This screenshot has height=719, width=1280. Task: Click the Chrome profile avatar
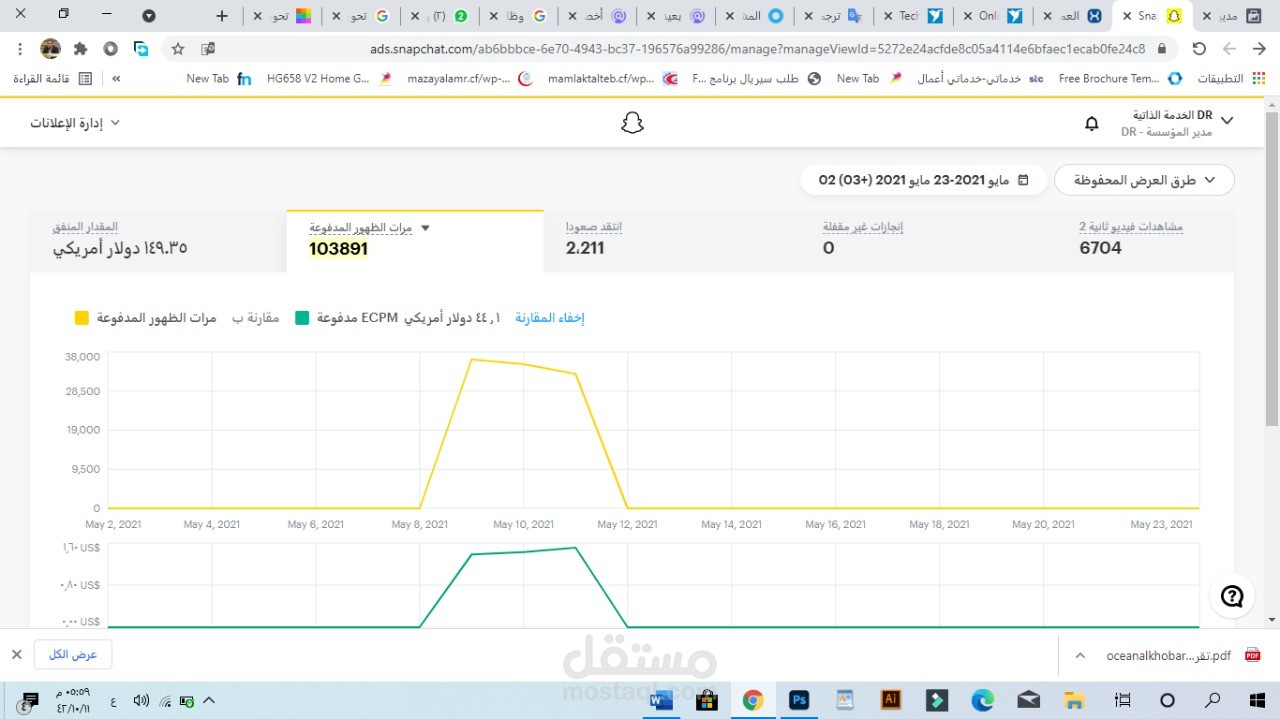[50, 48]
